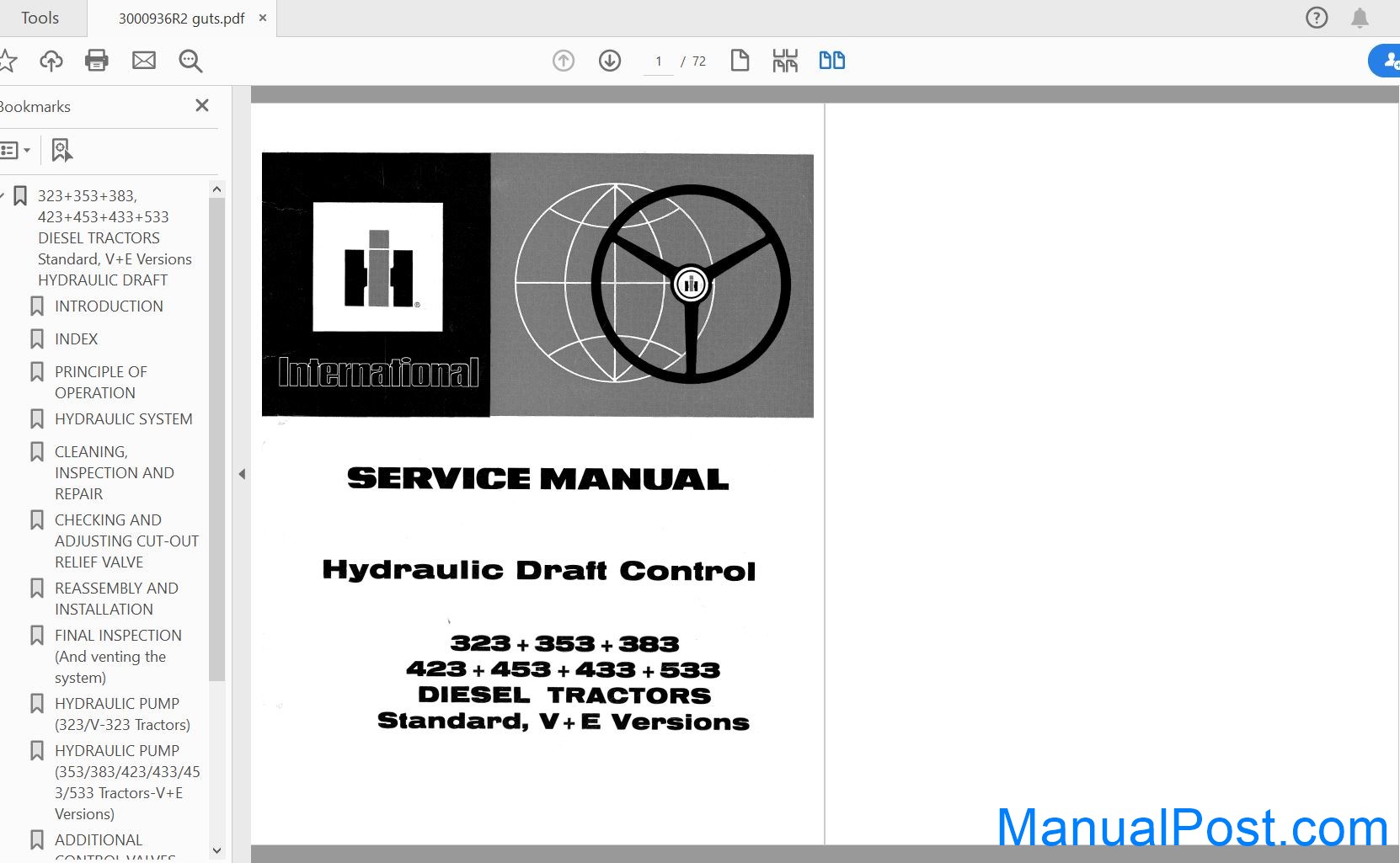Image resolution: width=1400 pixels, height=863 pixels.
Task: Open the INDEX bookmark
Action: click(x=76, y=339)
